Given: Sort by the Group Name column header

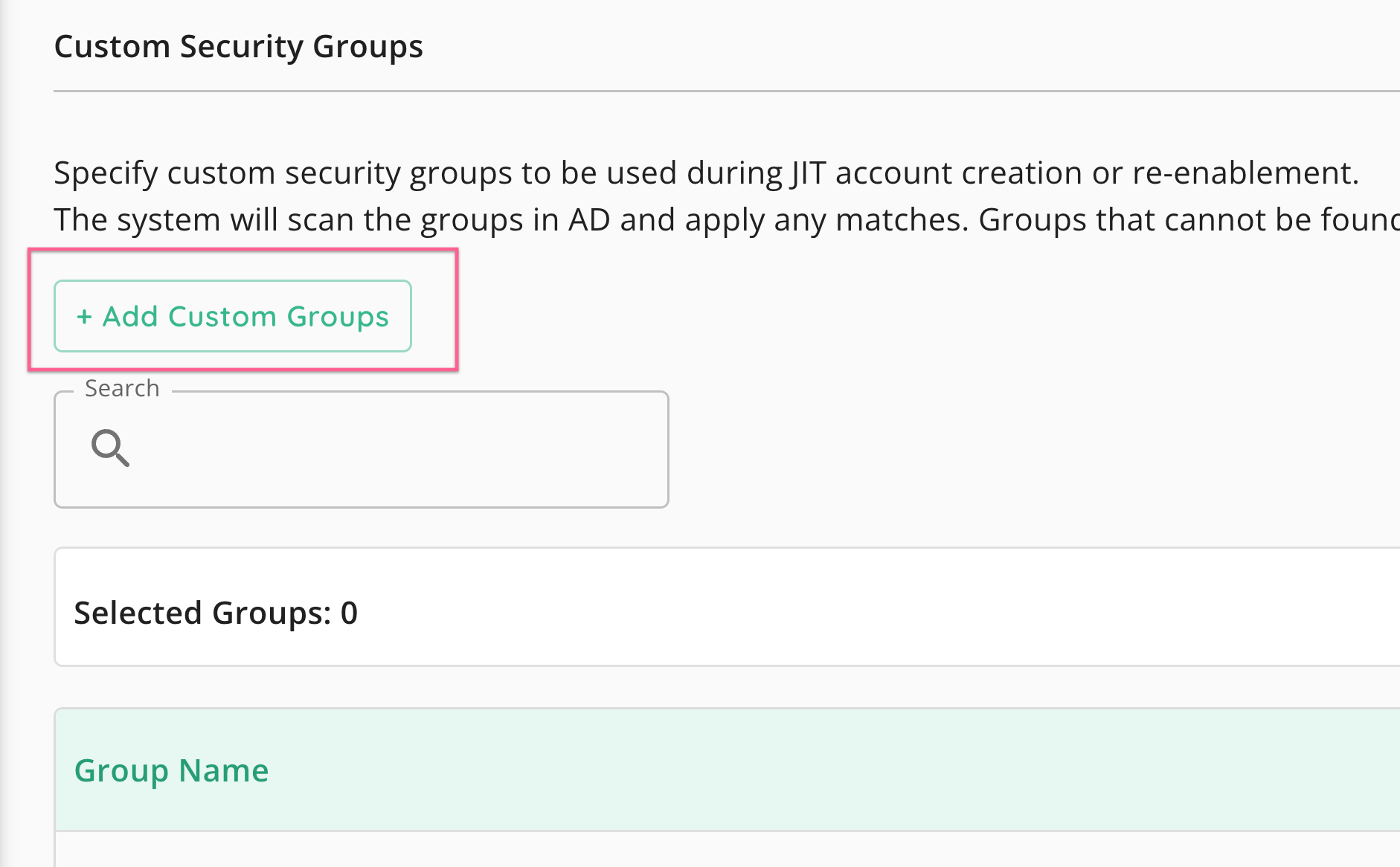Looking at the screenshot, I should (171, 770).
